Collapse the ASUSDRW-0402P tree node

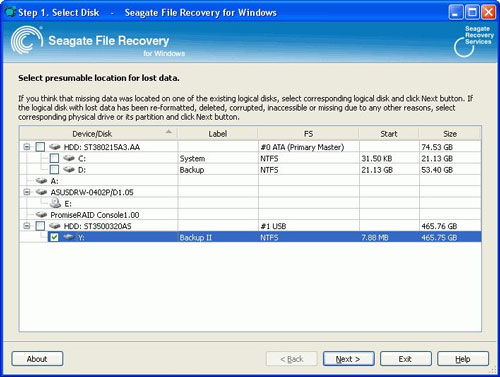(x=27, y=192)
